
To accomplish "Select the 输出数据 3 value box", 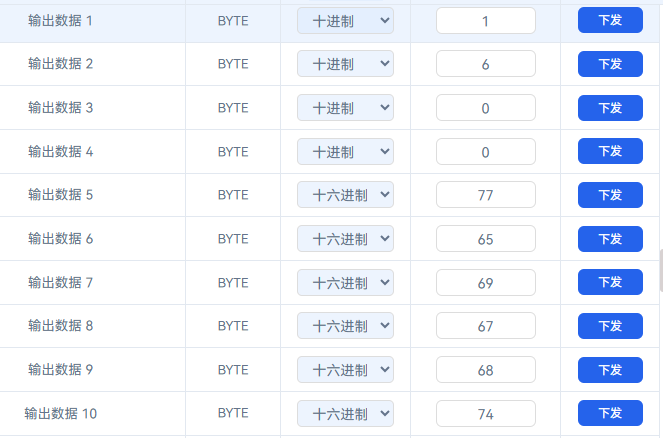I will pyautogui.click(x=486, y=108).
